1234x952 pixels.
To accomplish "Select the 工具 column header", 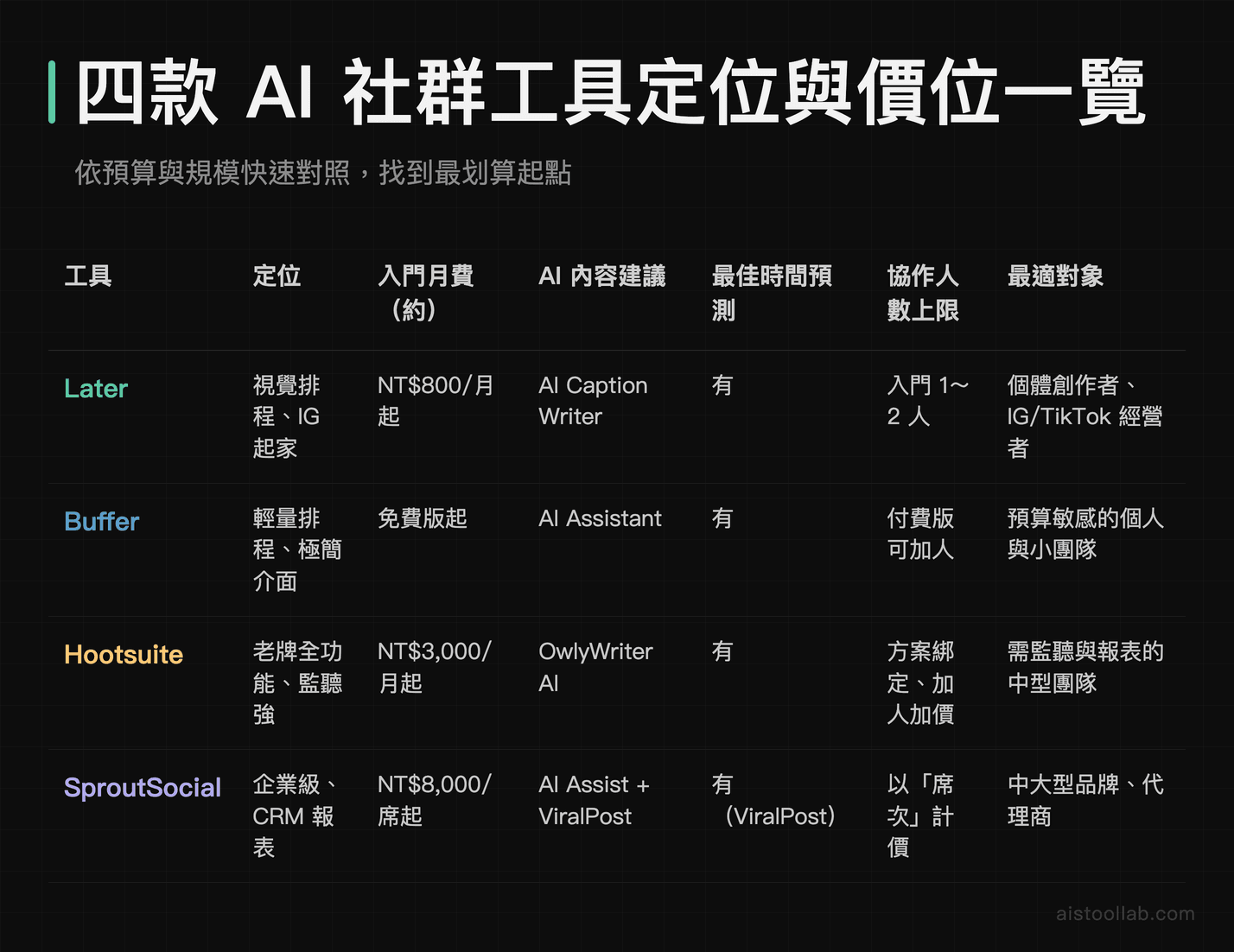I will pos(88,276).
